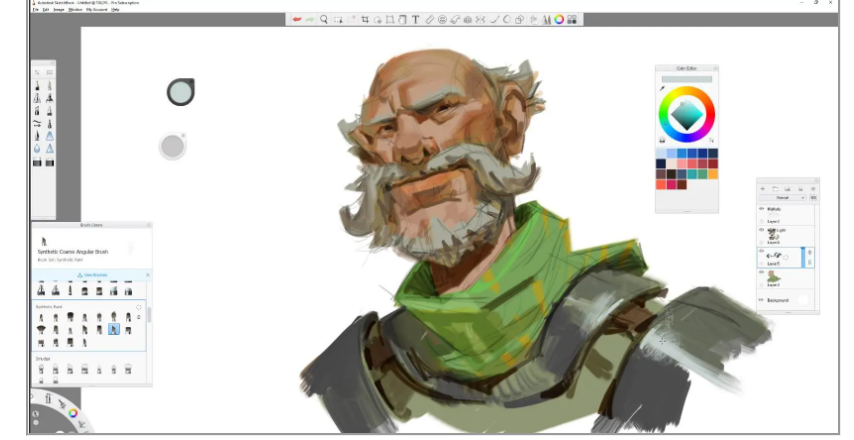Click the Layer 3 thumbnail
Image resolution: width=854 pixels, height=440 pixels.
click(x=774, y=278)
